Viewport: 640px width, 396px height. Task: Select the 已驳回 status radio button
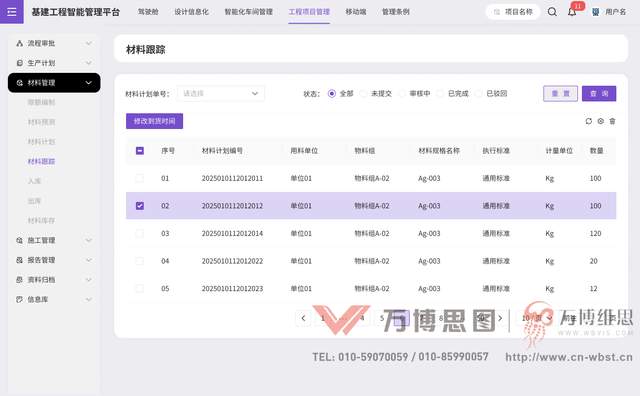point(478,93)
